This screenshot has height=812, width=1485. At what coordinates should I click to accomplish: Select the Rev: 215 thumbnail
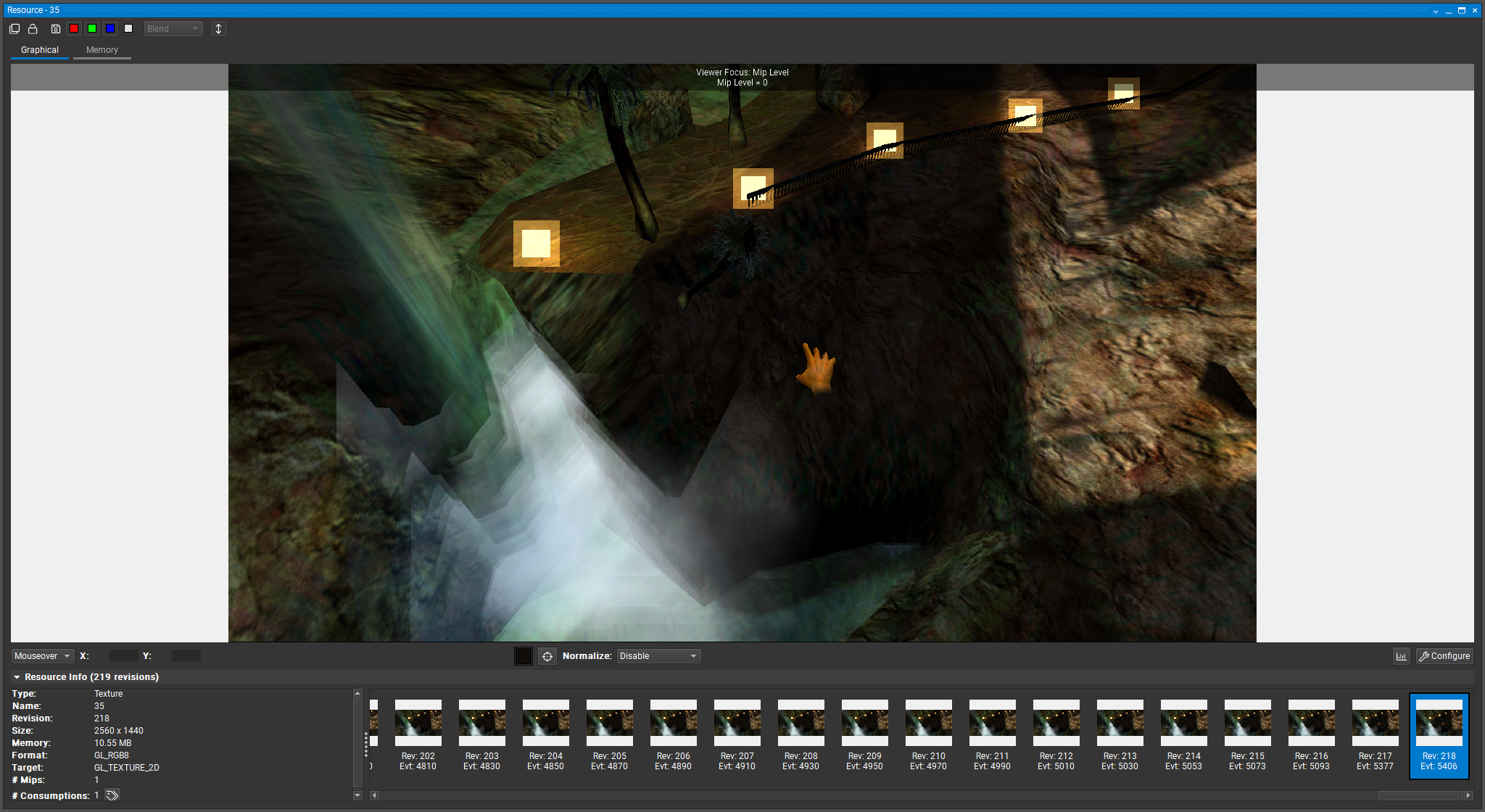coord(1248,734)
